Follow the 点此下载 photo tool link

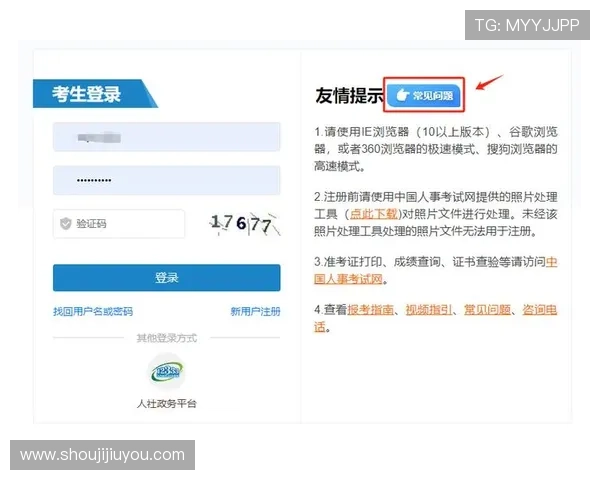tap(374, 214)
